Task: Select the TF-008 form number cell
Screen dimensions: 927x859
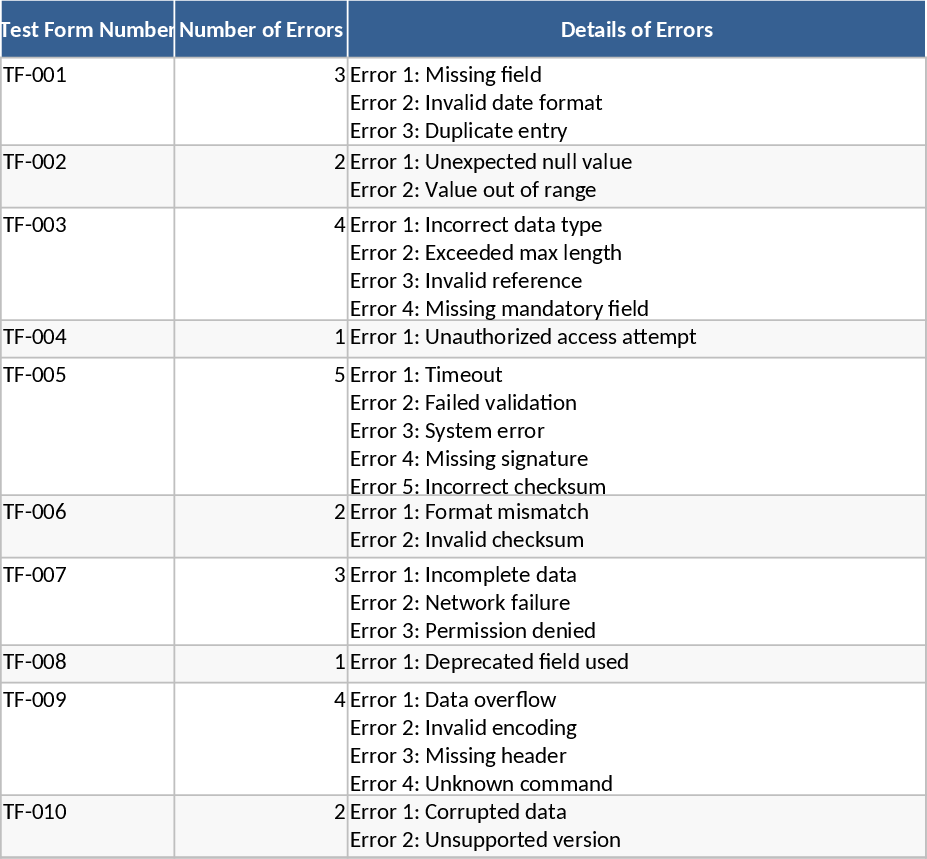Action: 87,663
